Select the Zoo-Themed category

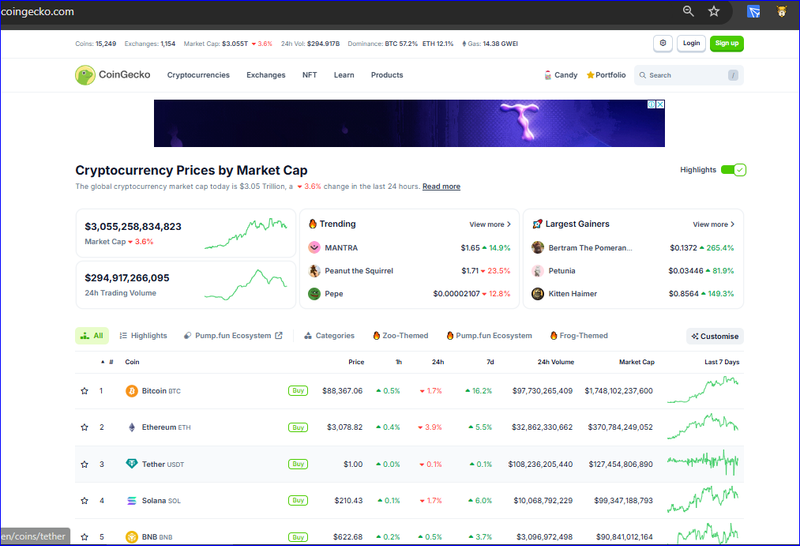401,336
